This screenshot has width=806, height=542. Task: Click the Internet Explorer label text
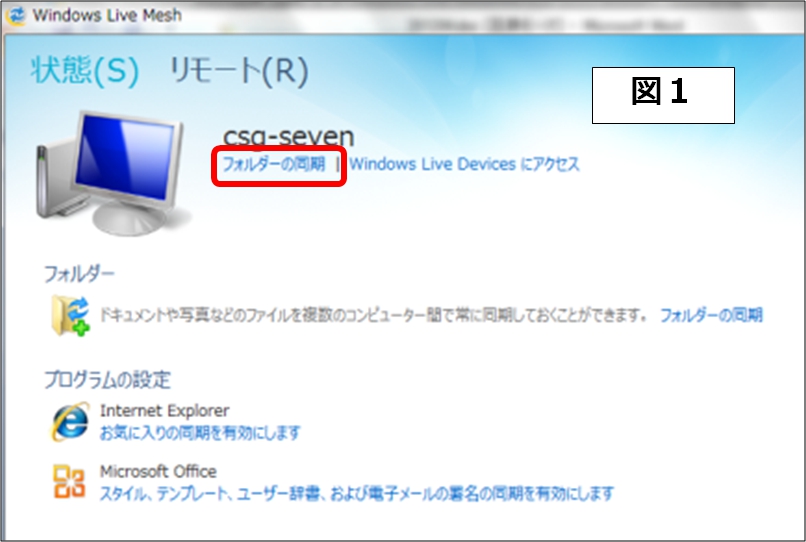[x=164, y=411]
